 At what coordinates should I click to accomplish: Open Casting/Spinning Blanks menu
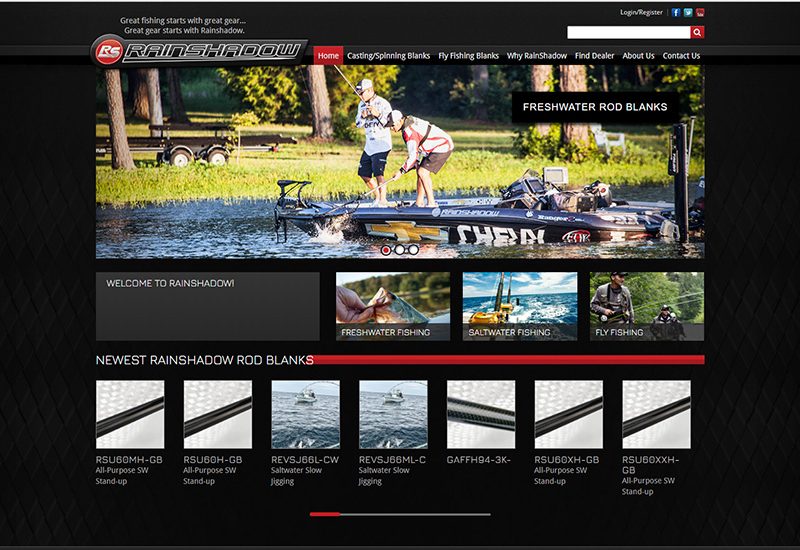coord(388,56)
